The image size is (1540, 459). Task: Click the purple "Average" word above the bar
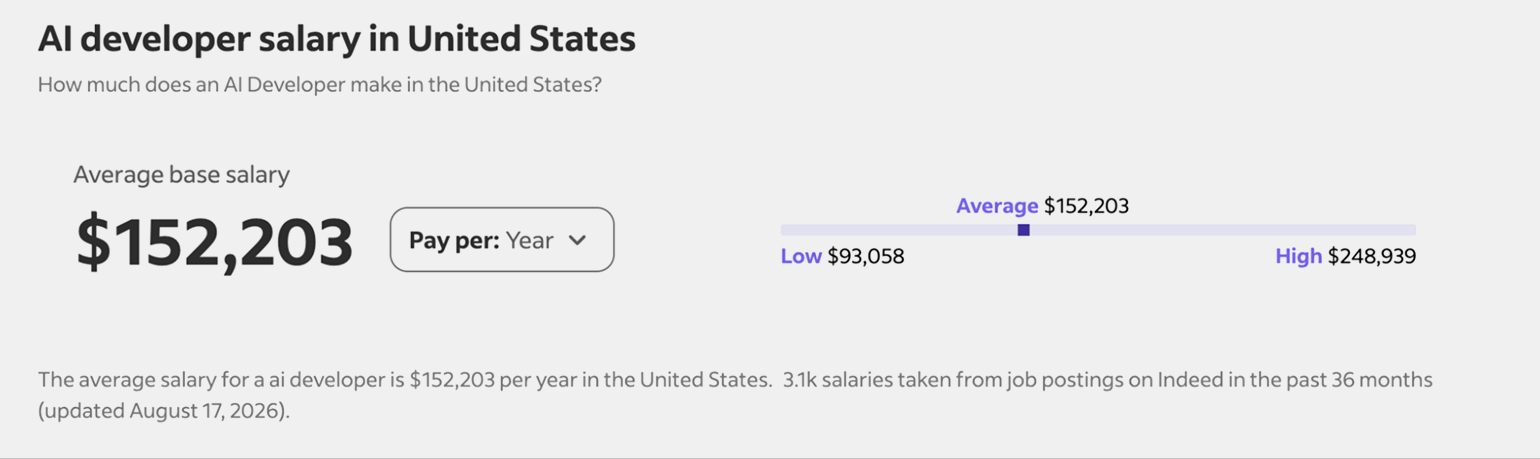997,206
